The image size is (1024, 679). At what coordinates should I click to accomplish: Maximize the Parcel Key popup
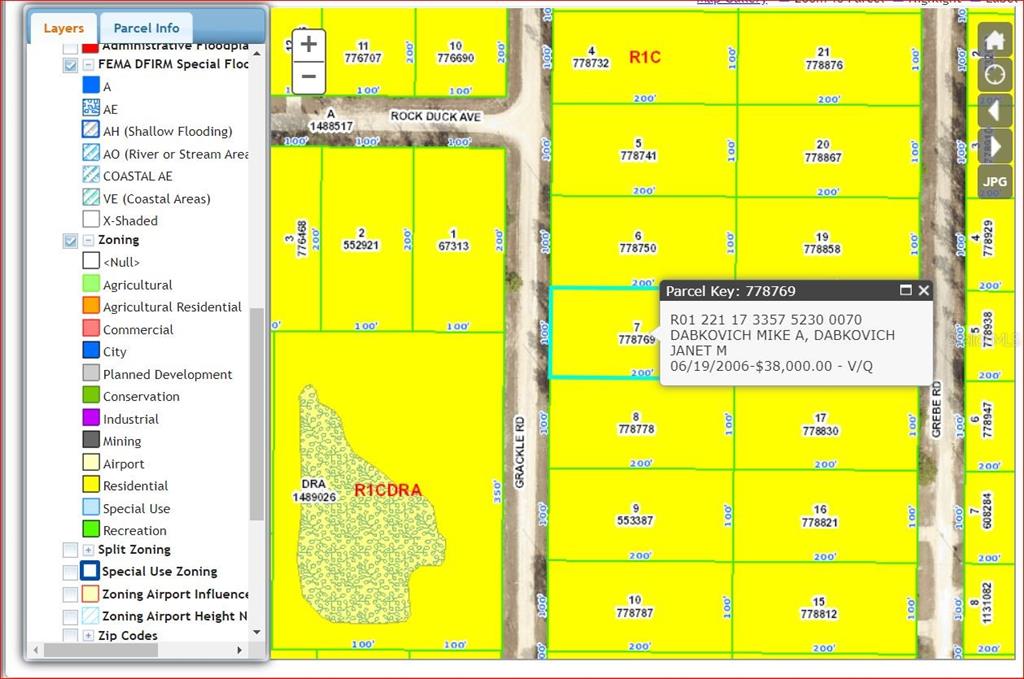coord(905,291)
